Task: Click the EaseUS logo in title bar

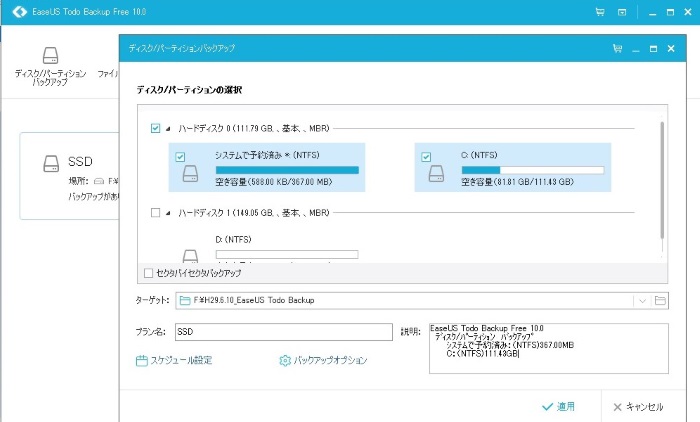Action: [x=19, y=12]
